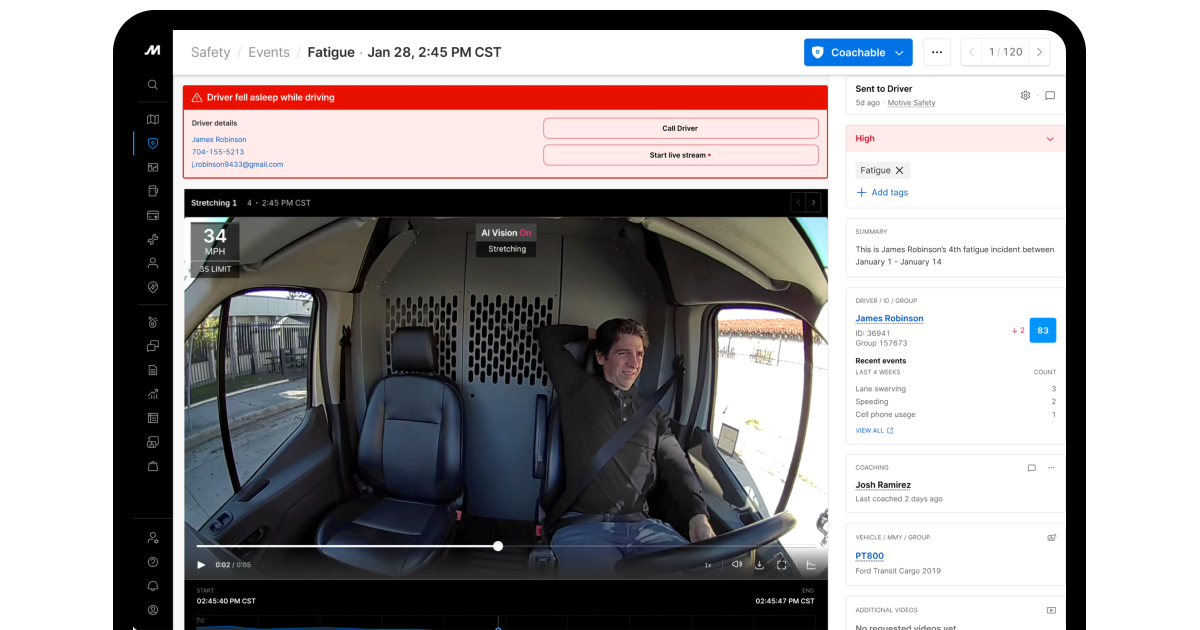The height and width of the screenshot is (630, 1200).
Task: Click VIEW ALL recent events link
Action: coord(874,431)
